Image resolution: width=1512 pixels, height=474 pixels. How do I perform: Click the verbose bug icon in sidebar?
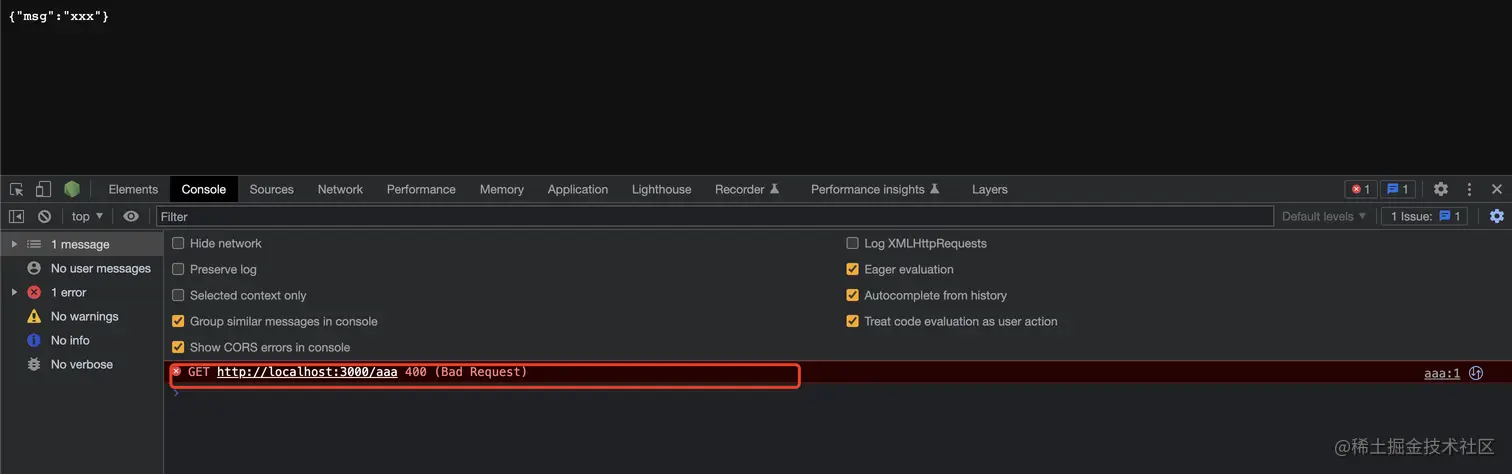[34, 364]
